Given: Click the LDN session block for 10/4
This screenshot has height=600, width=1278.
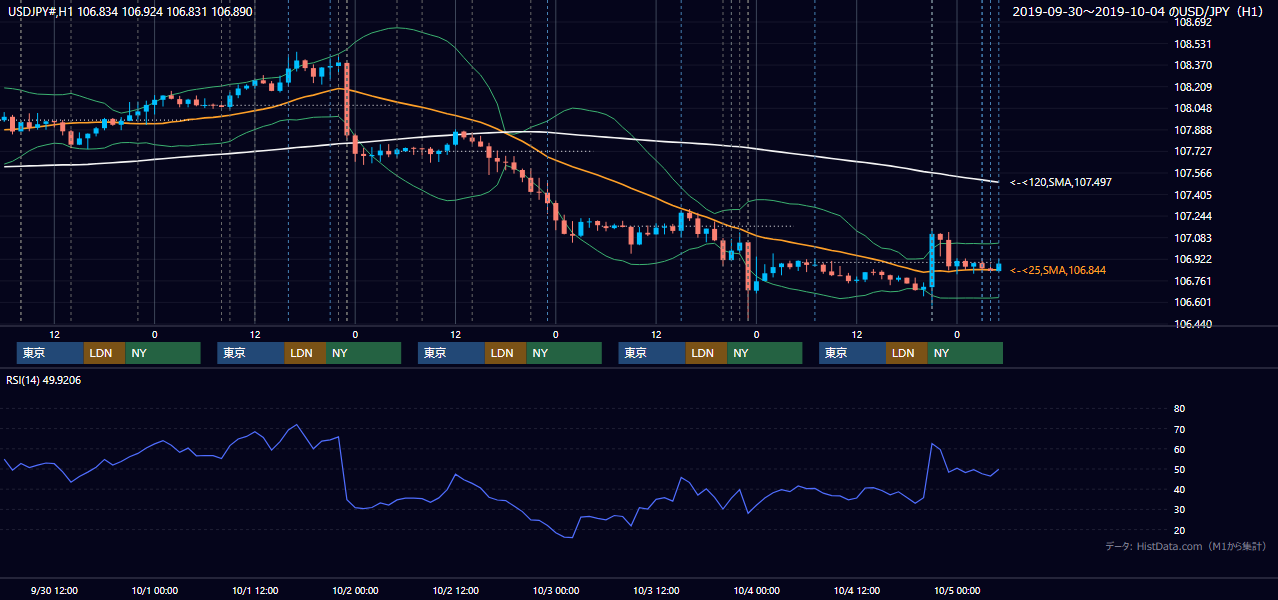Looking at the screenshot, I should click(907, 353).
